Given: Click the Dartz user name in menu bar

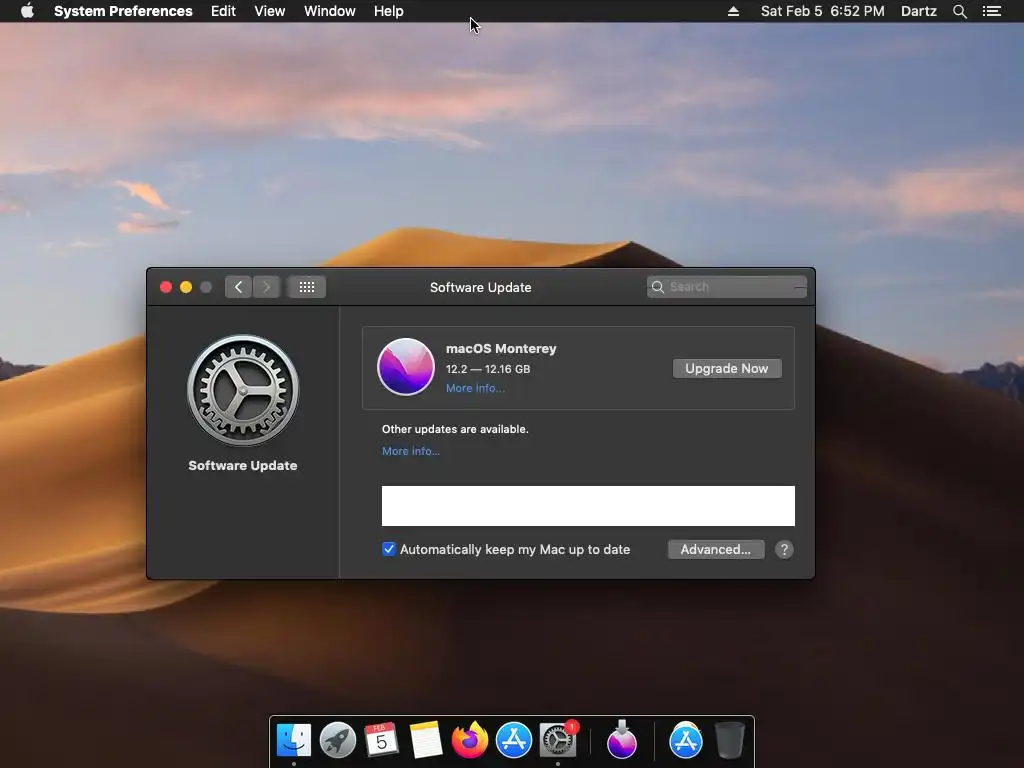Looking at the screenshot, I should (x=918, y=11).
